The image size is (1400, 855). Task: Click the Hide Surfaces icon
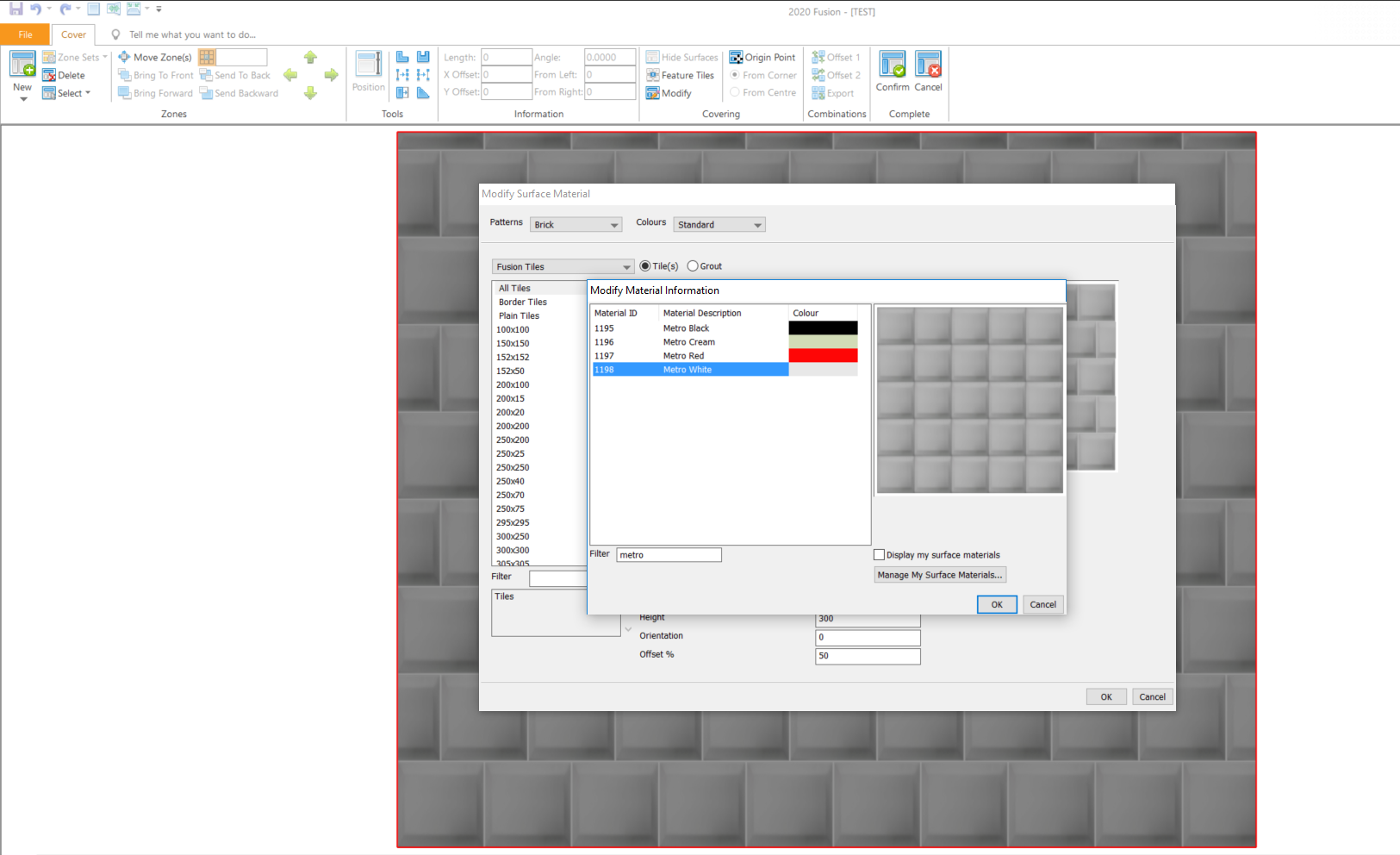point(653,57)
